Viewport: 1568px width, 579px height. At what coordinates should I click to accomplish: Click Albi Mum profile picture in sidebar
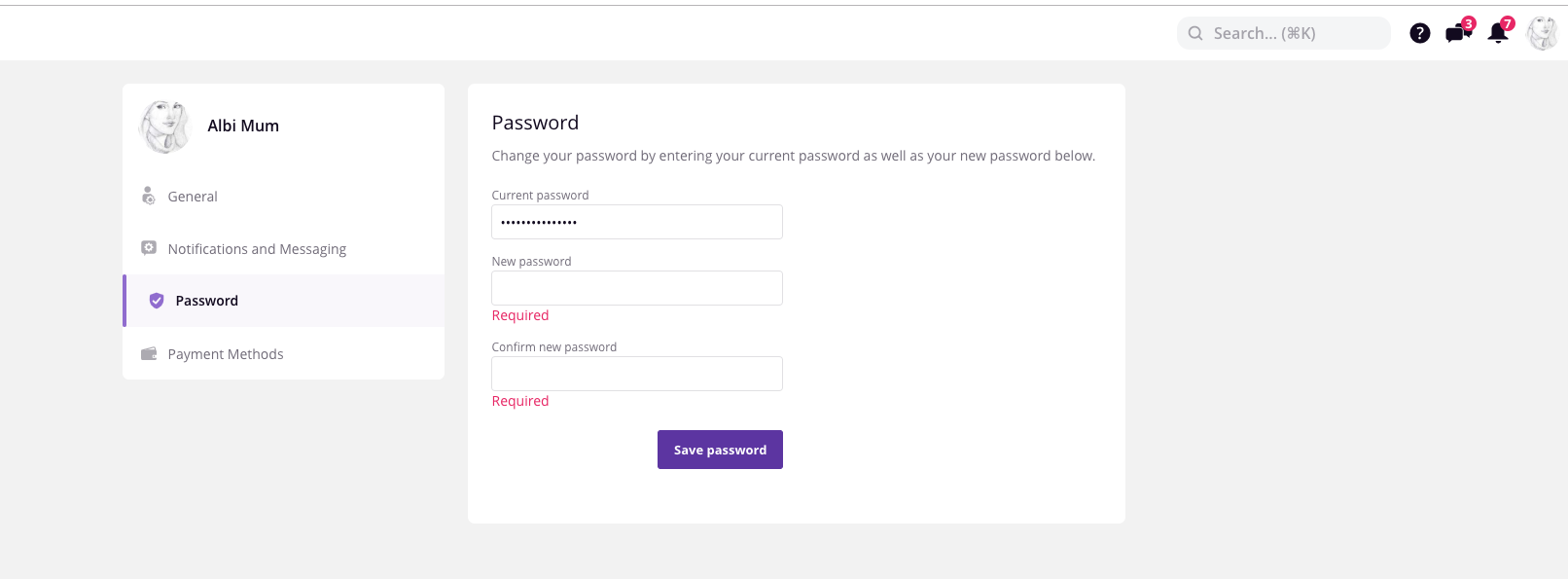(163, 127)
